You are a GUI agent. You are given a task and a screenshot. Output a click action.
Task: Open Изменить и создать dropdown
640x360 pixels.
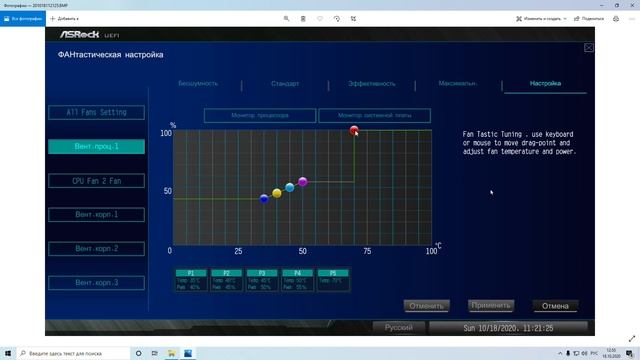pos(541,19)
